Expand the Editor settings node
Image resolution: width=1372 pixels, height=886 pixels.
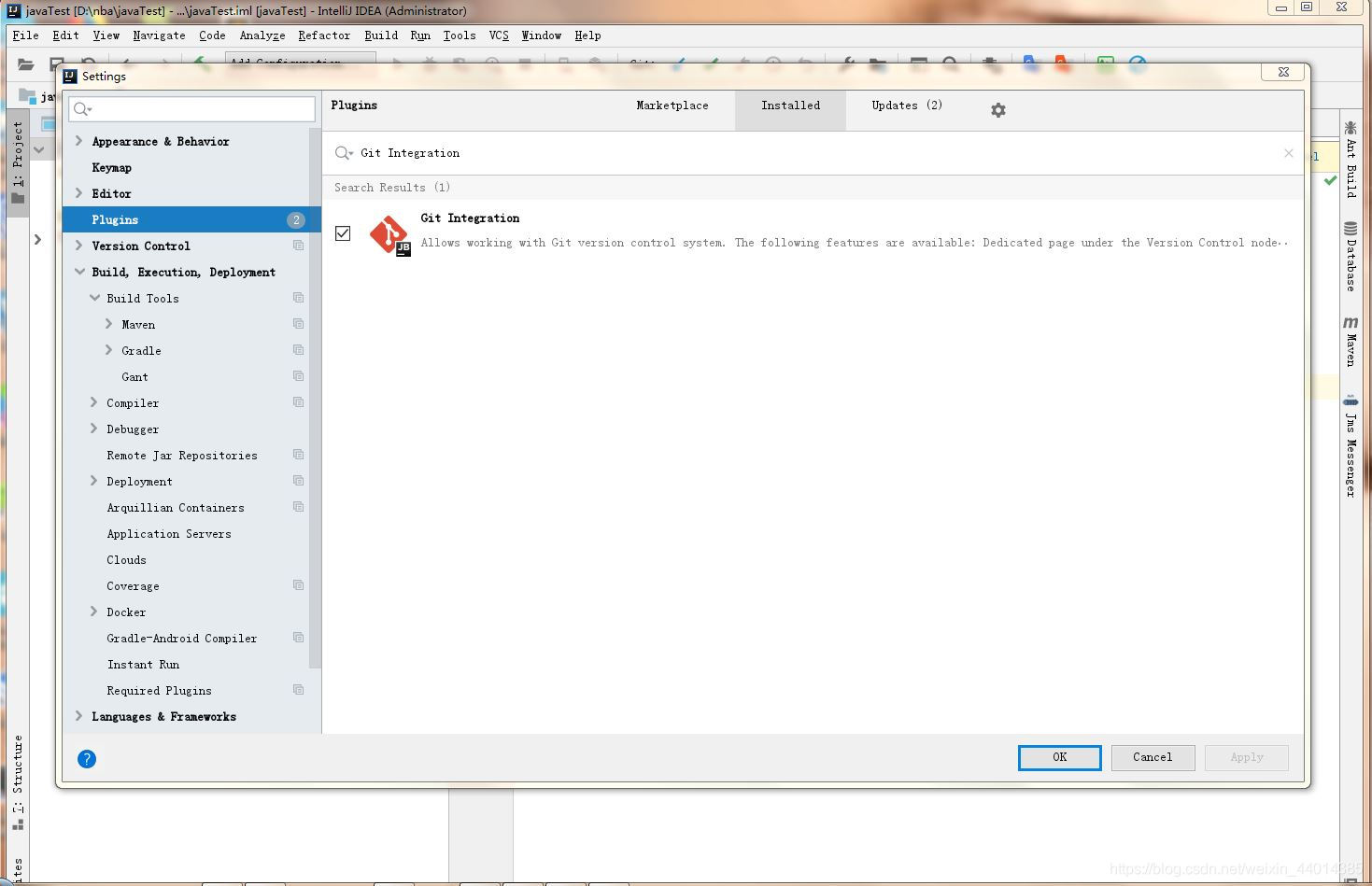pos(79,193)
